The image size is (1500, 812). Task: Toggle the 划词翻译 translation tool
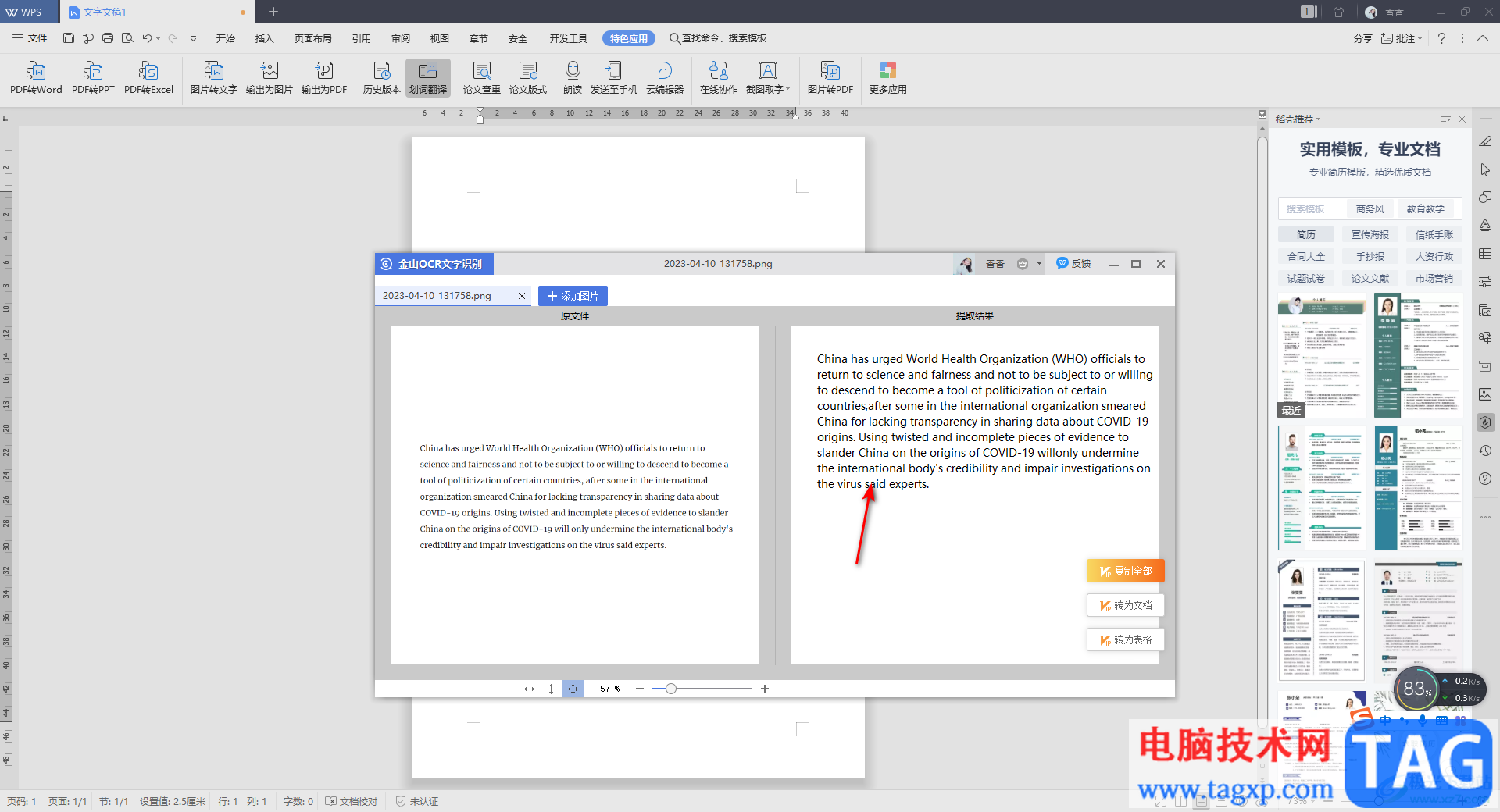[428, 78]
